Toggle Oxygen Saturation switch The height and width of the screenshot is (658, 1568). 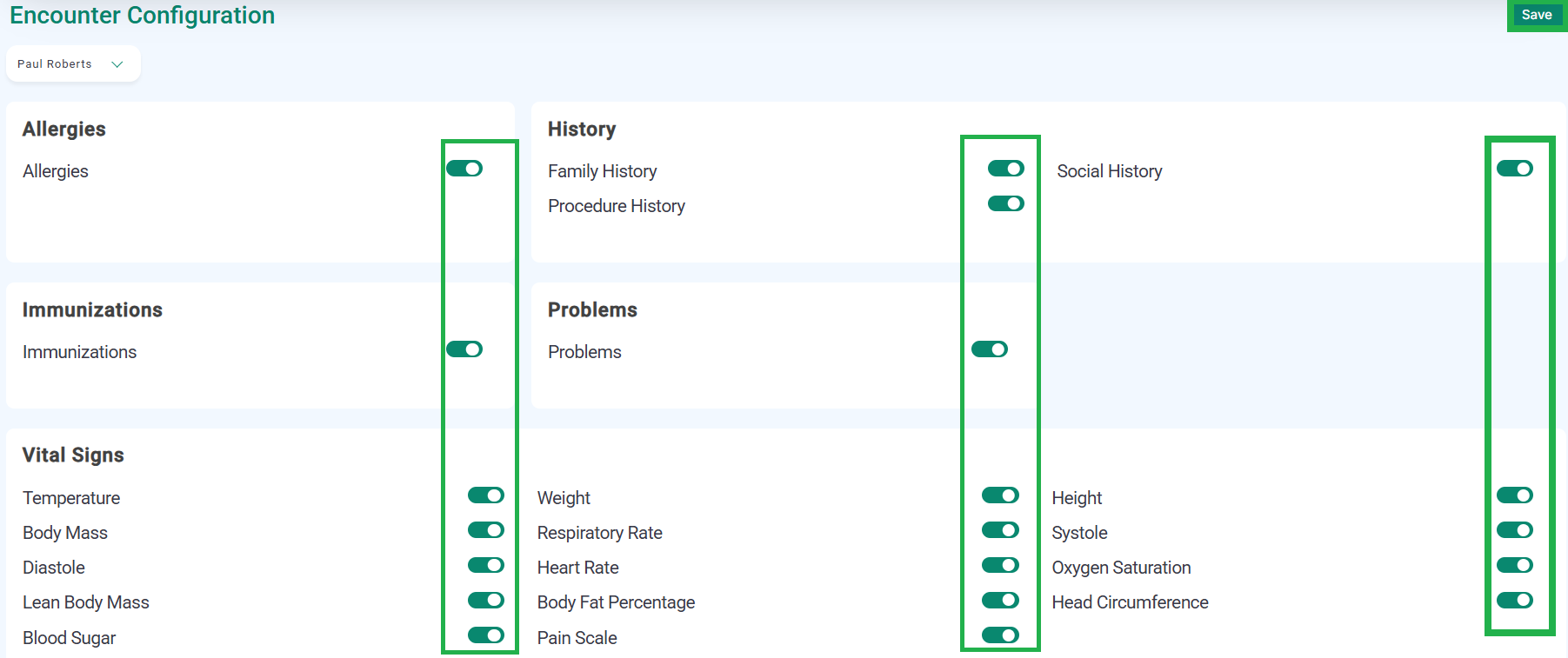coord(1515,565)
